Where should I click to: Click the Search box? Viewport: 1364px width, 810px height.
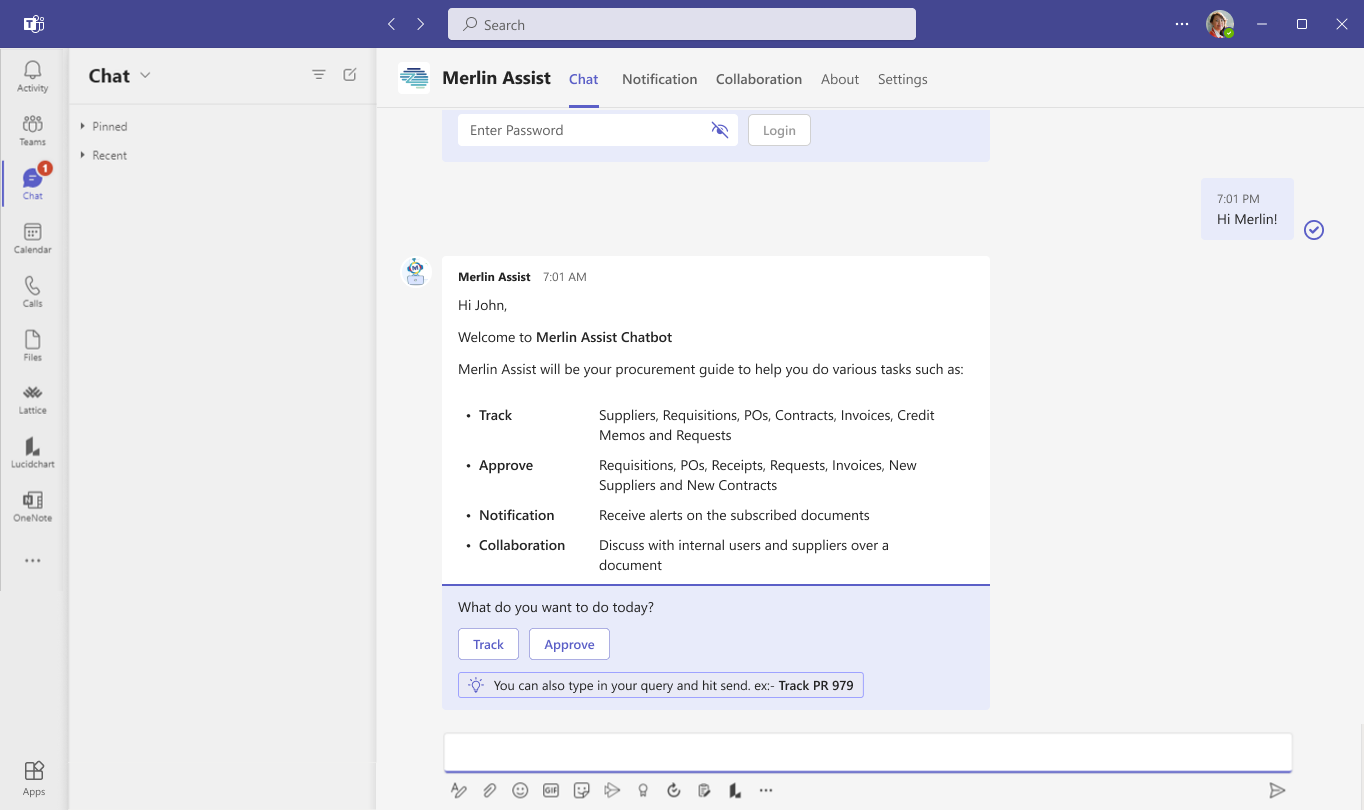click(x=682, y=24)
